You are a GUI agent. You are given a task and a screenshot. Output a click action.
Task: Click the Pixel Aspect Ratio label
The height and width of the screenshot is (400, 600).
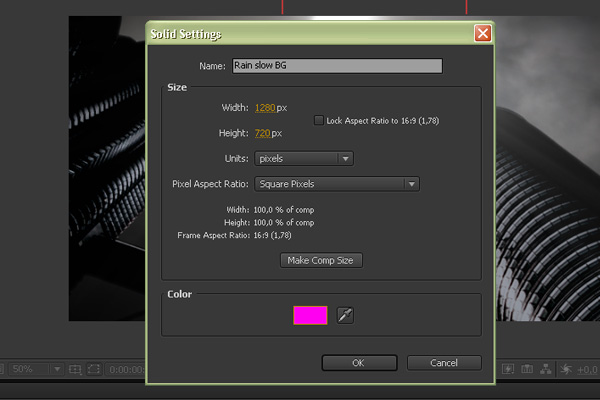210,184
